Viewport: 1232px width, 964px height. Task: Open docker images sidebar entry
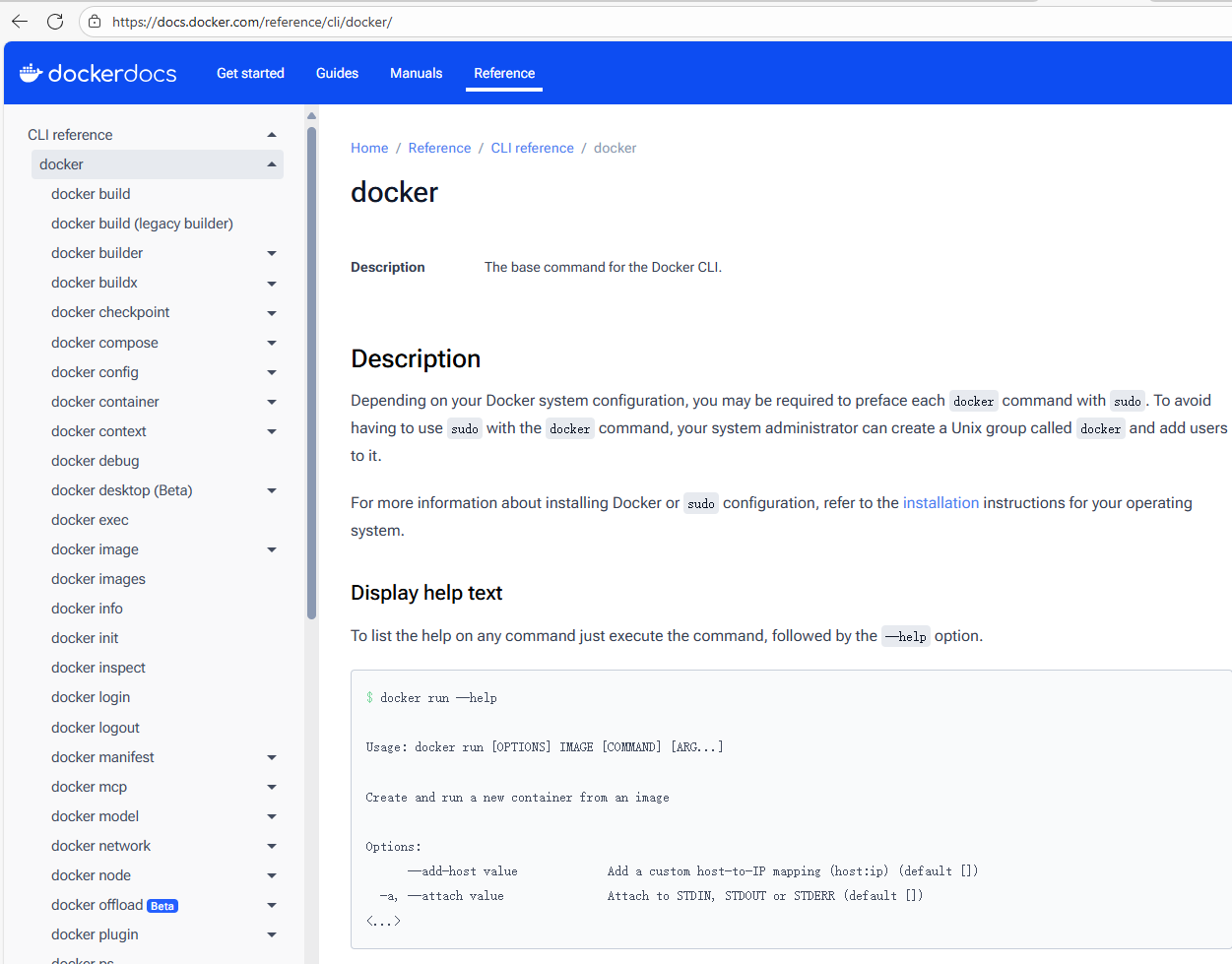[98, 579]
